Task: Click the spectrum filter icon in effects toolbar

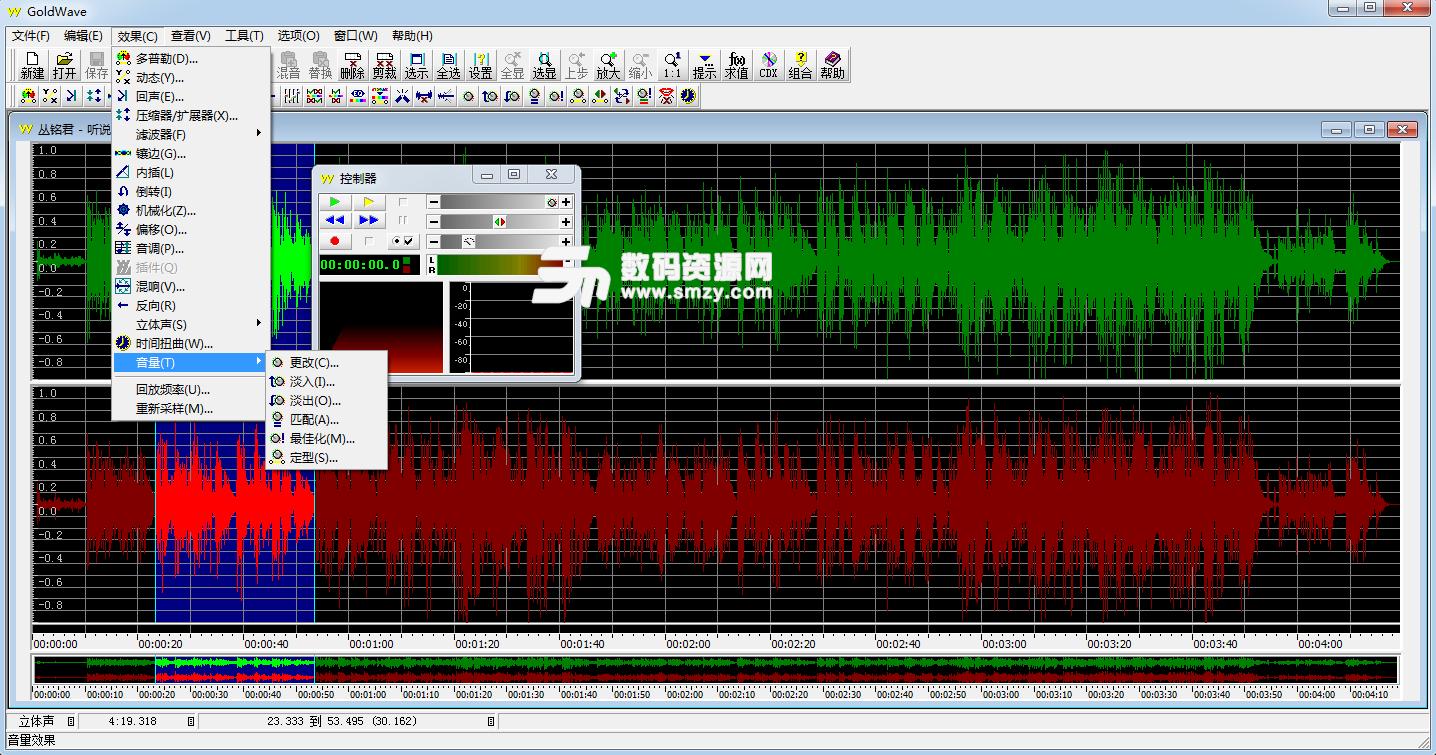Action: 380,96
